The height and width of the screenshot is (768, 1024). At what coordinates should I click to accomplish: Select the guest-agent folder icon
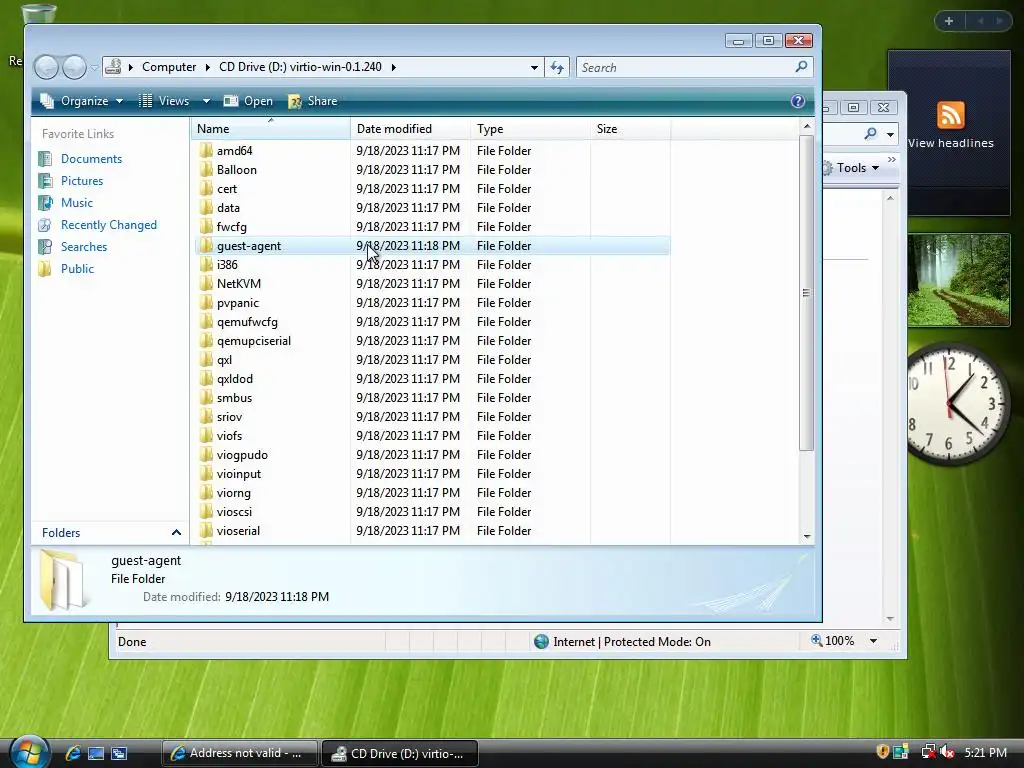pos(206,246)
